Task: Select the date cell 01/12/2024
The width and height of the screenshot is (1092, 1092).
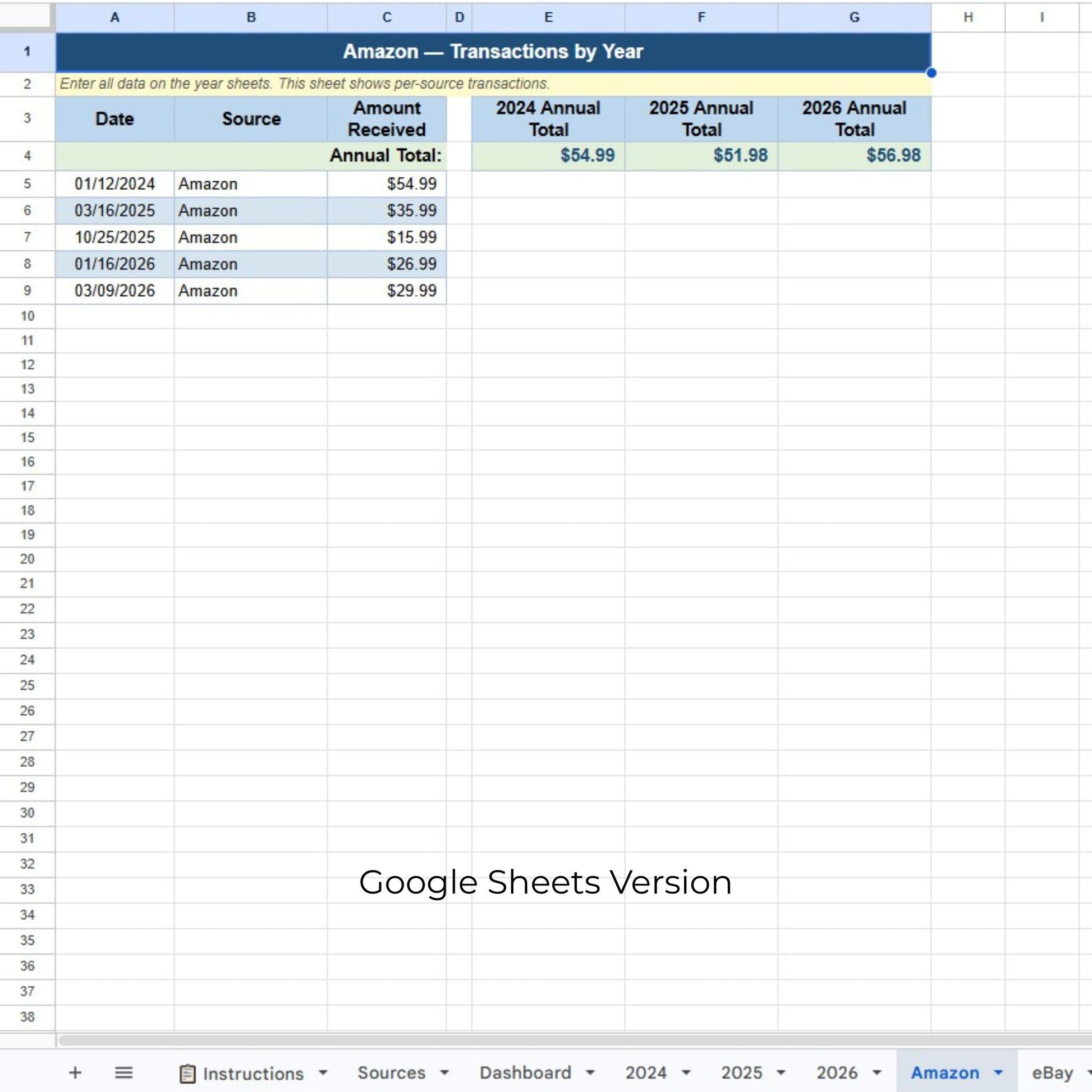Action: tap(114, 184)
